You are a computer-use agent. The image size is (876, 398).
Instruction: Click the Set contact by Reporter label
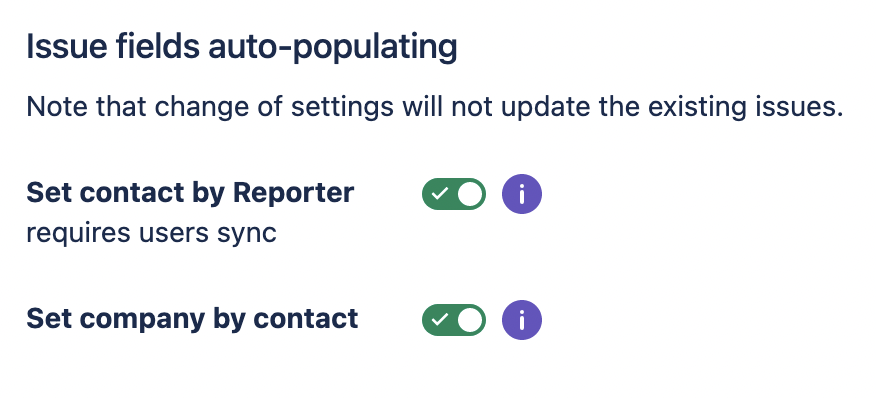pyautogui.click(x=190, y=193)
